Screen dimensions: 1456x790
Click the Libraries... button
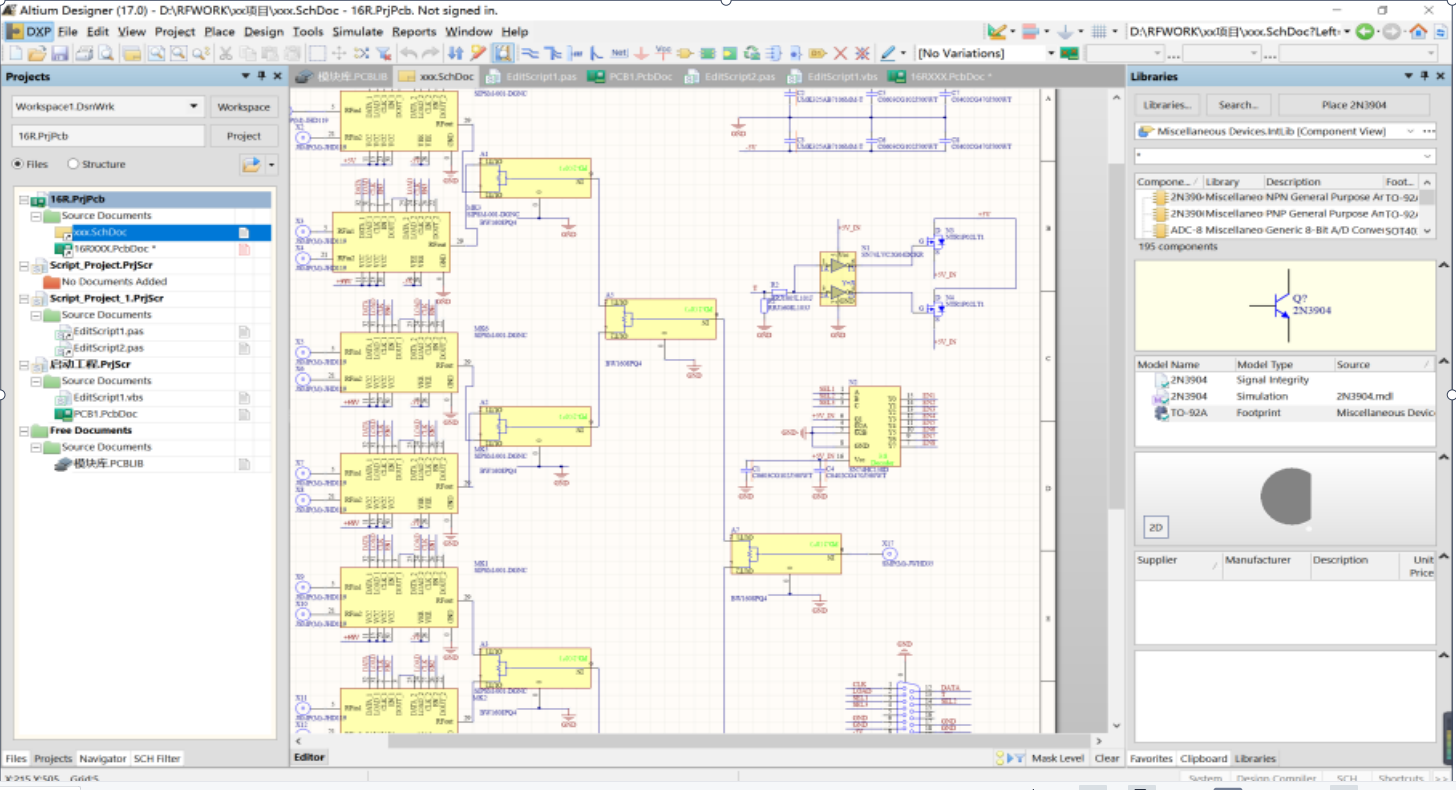coord(1167,105)
